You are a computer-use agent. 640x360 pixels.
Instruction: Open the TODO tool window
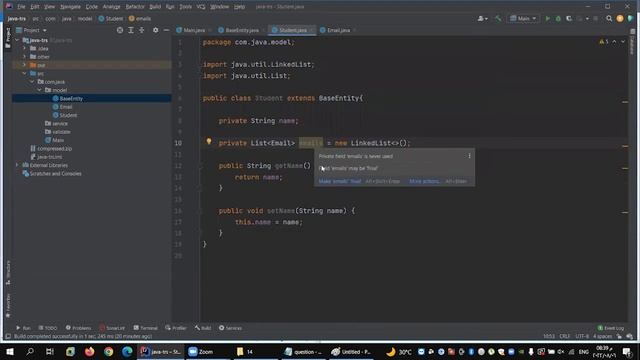coord(48,328)
